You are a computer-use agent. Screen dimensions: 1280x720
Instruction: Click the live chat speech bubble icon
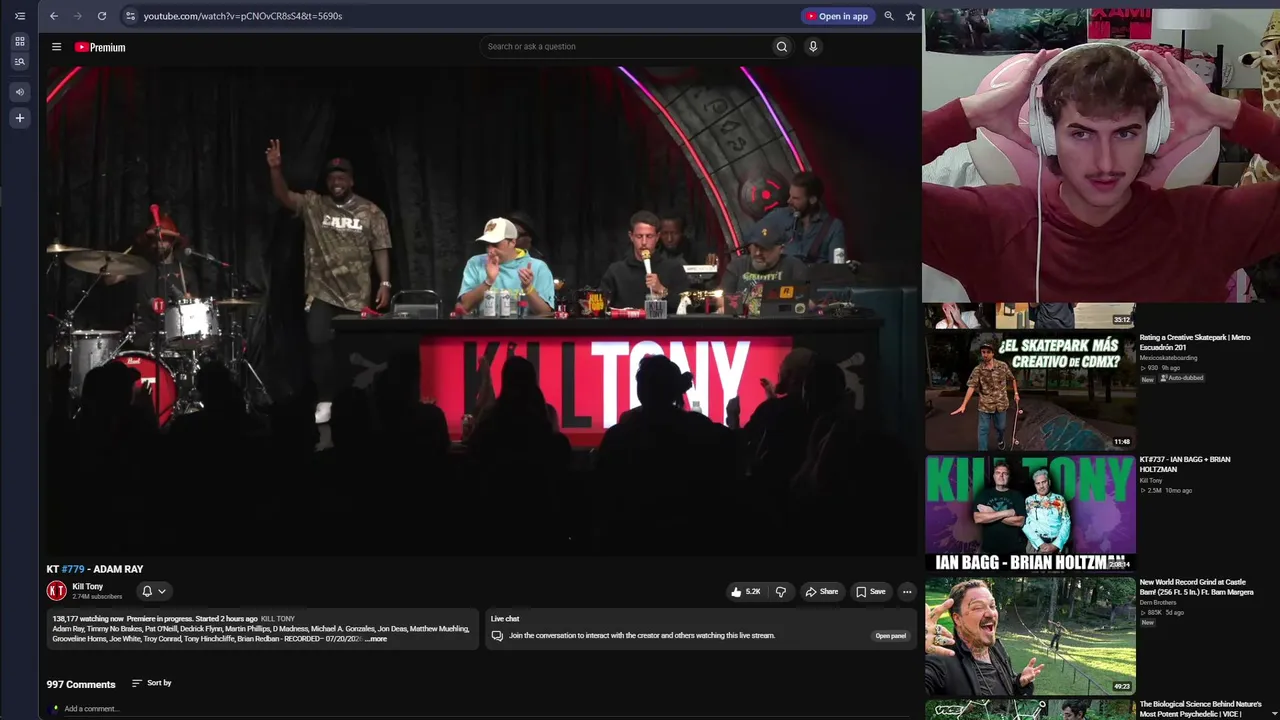point(497,636)
